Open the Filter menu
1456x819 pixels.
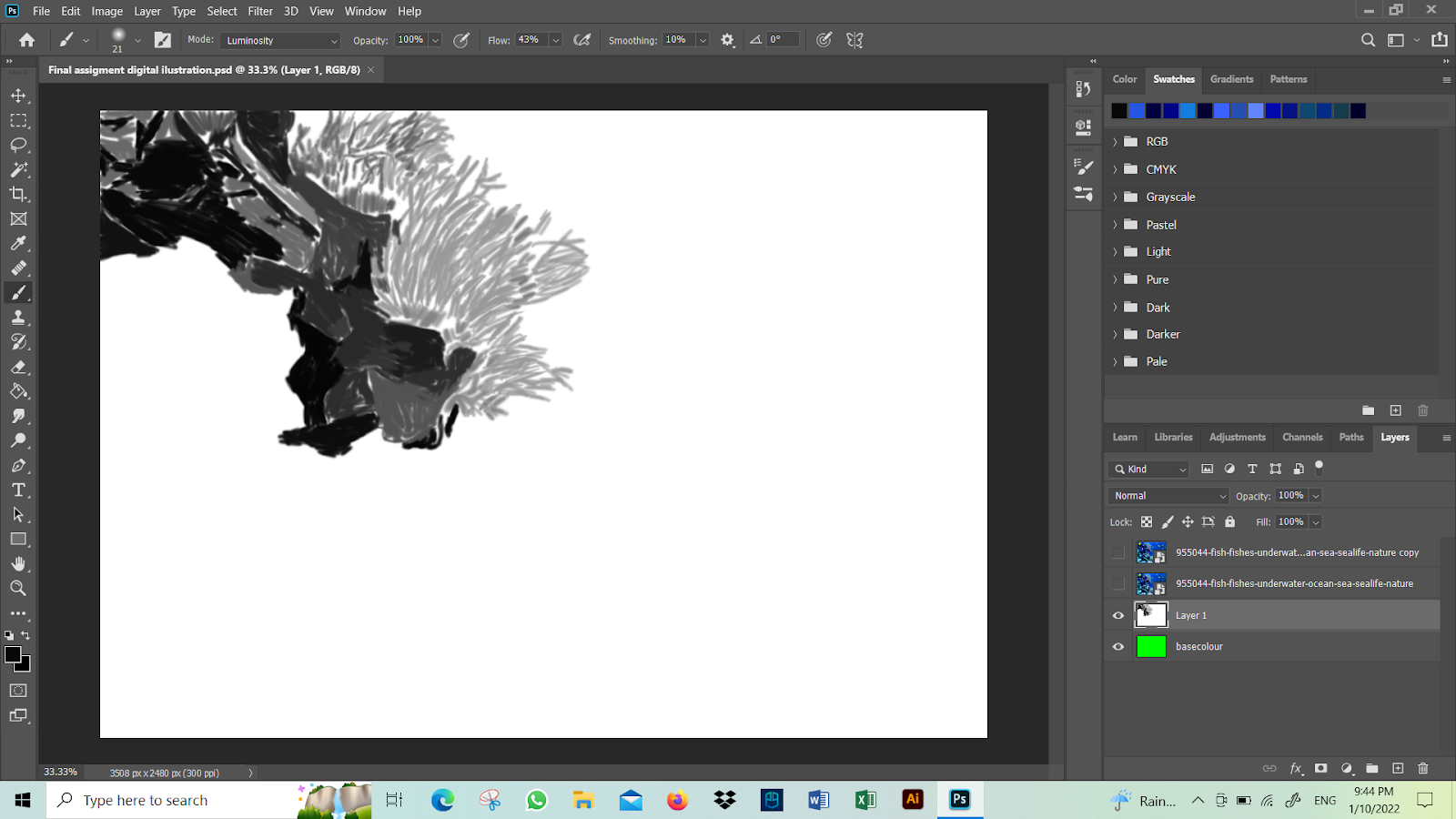(x=260, y=11)
